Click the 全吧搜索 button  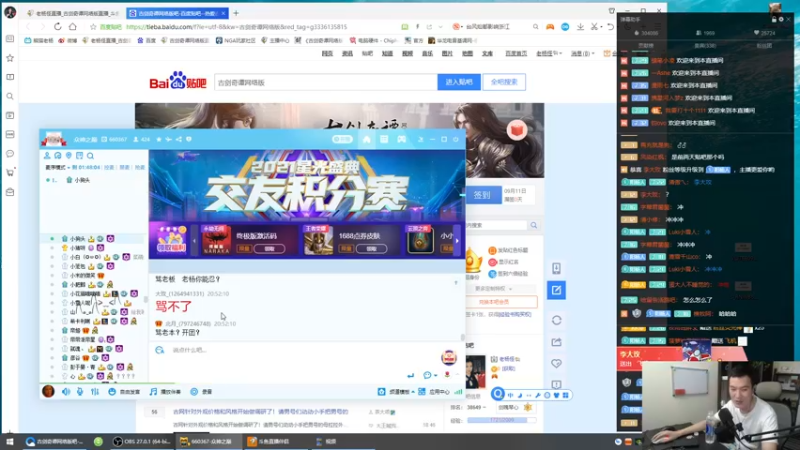coord(504,82)
